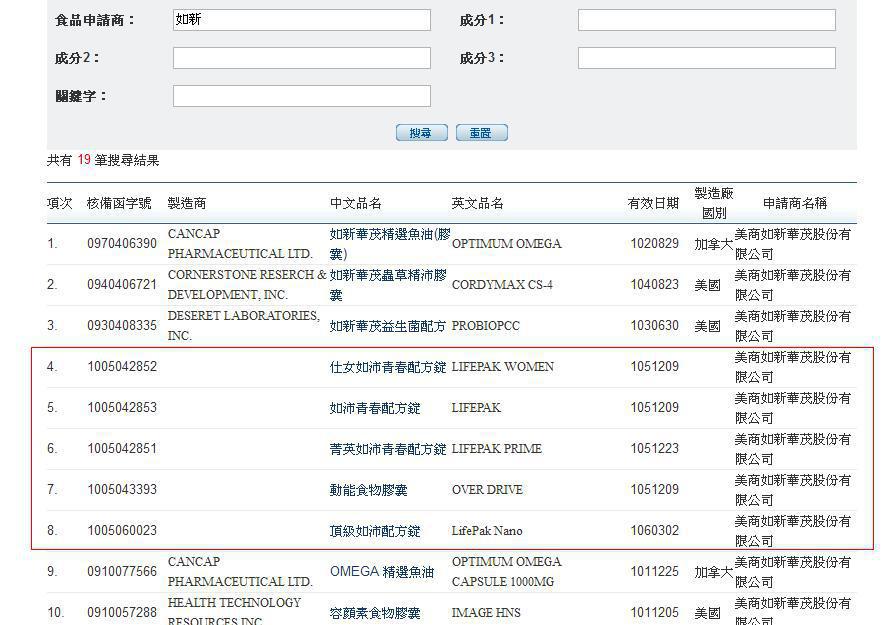
Task: Select approval number 0970406390
Action: 122,243
